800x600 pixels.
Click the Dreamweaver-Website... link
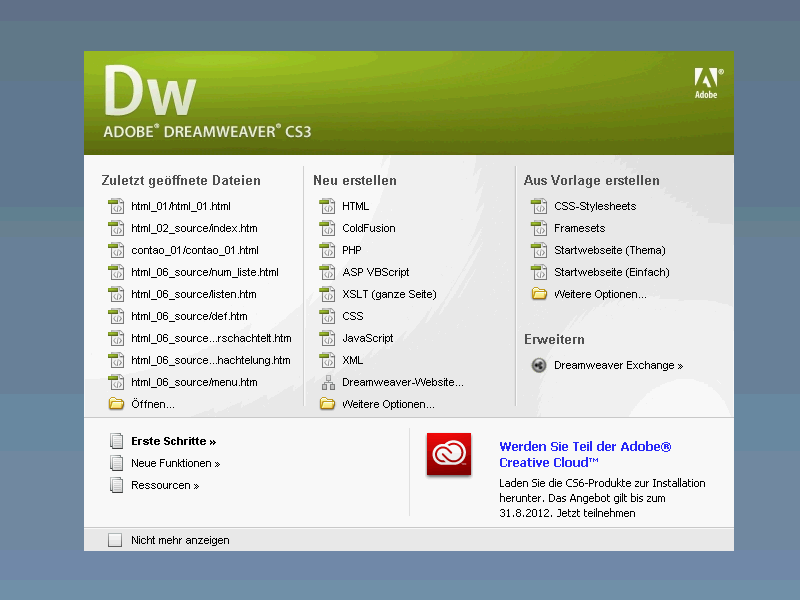point(403,382)
